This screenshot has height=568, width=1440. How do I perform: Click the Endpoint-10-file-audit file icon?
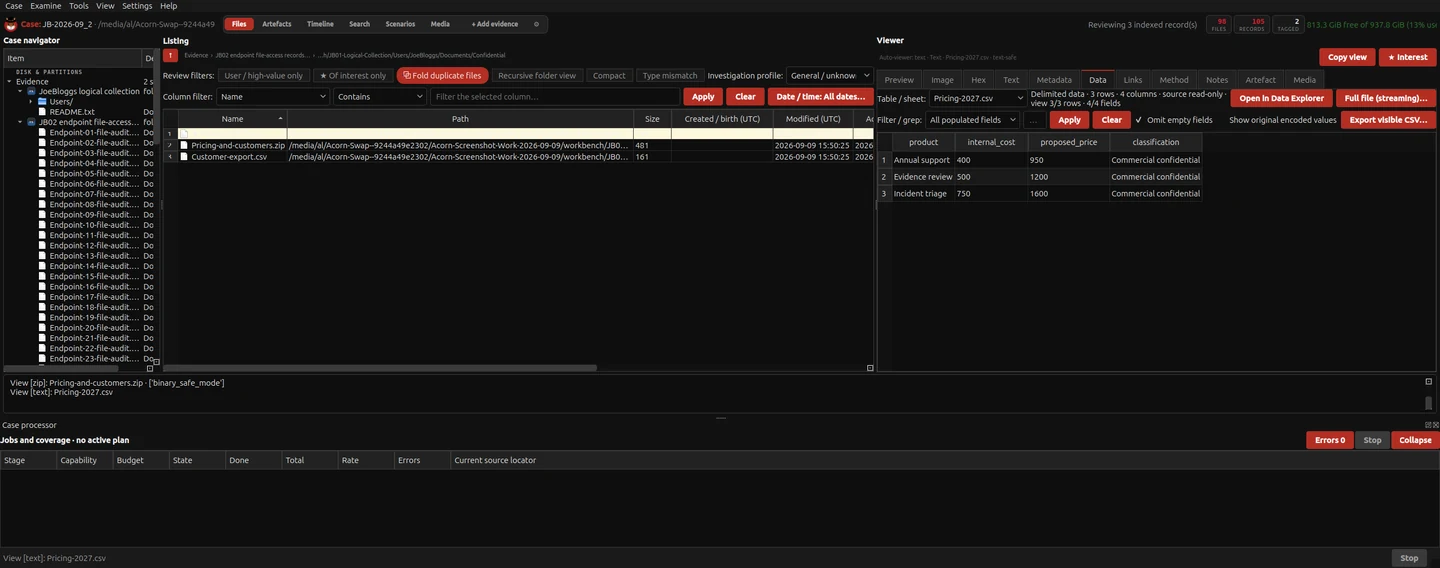tap(42, 225)
